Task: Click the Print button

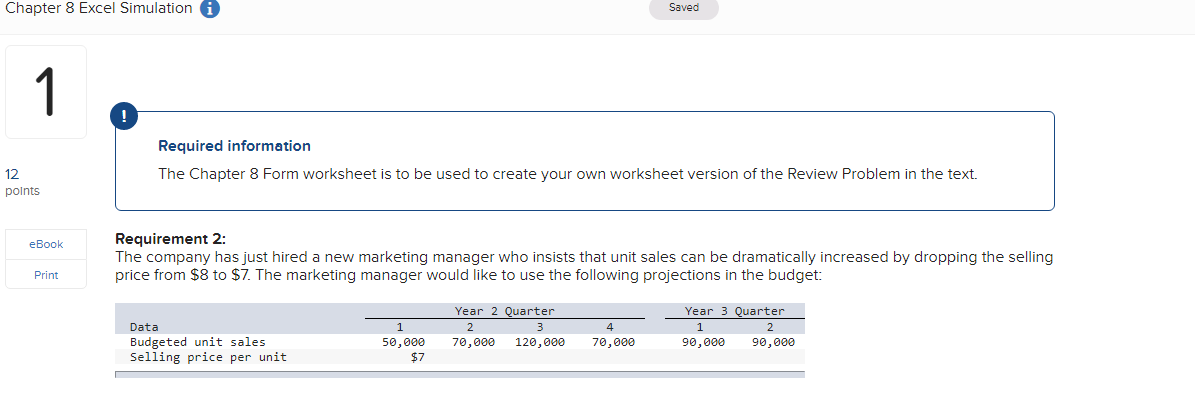Action: (46, 275)
